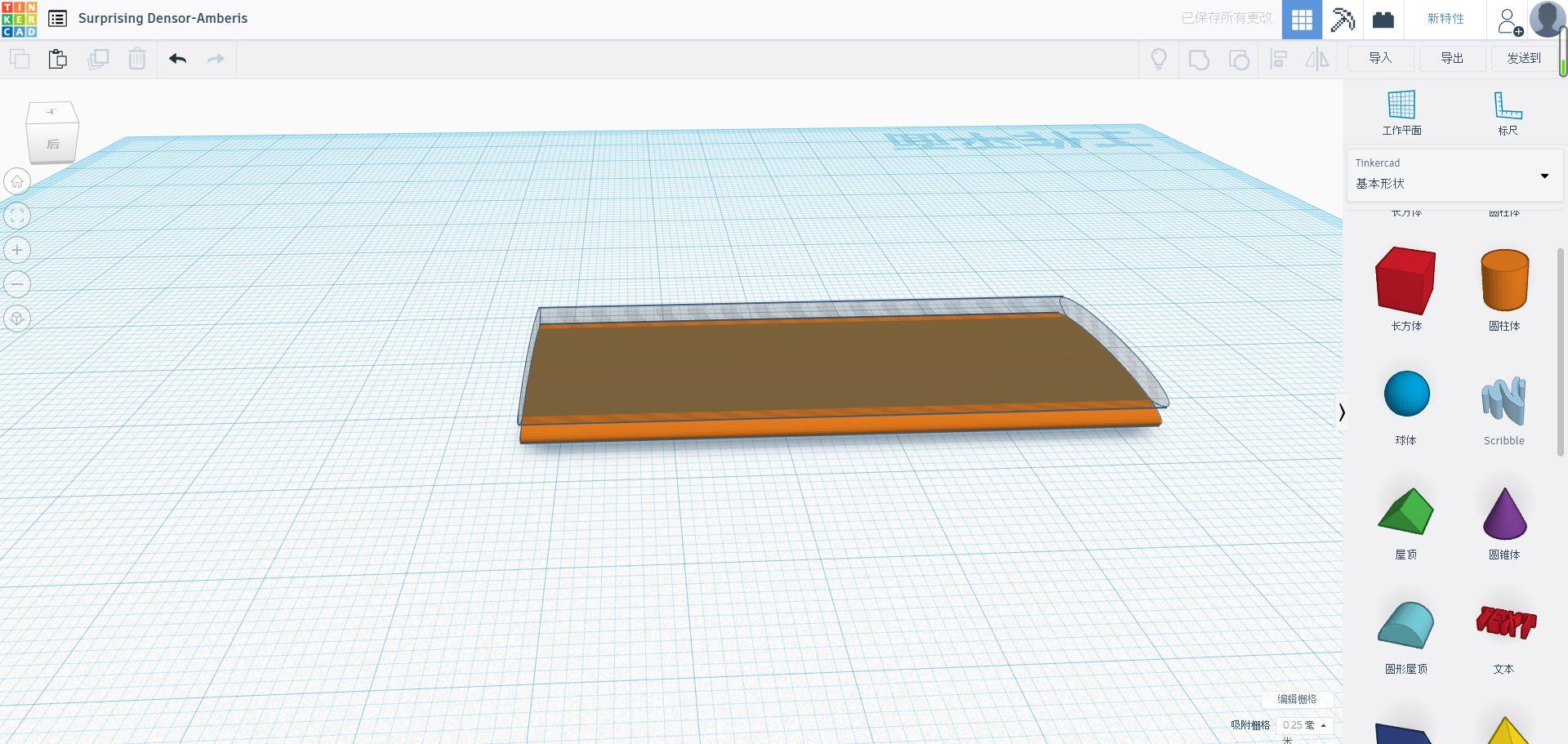Open the snap grid 0.25 dropdown
1568x744 pixels.
point(1304,725)
